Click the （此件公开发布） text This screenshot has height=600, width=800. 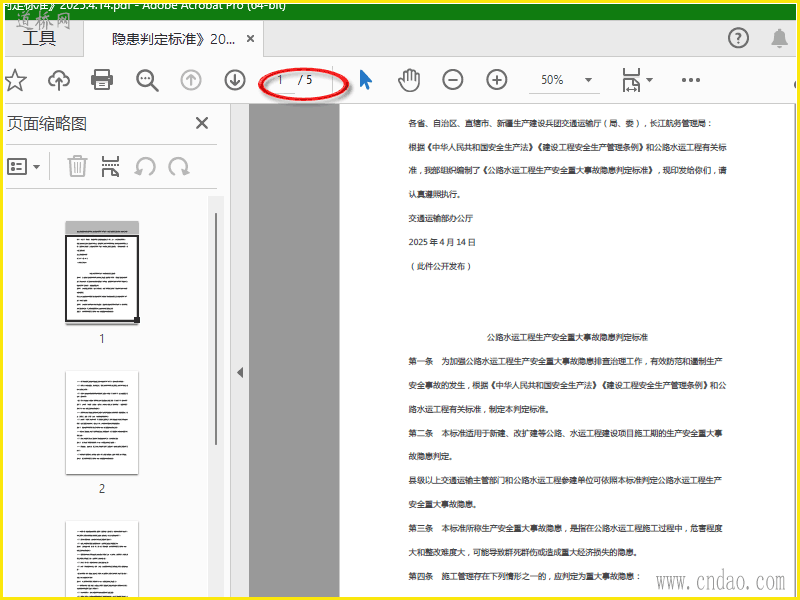pos(441,266)
